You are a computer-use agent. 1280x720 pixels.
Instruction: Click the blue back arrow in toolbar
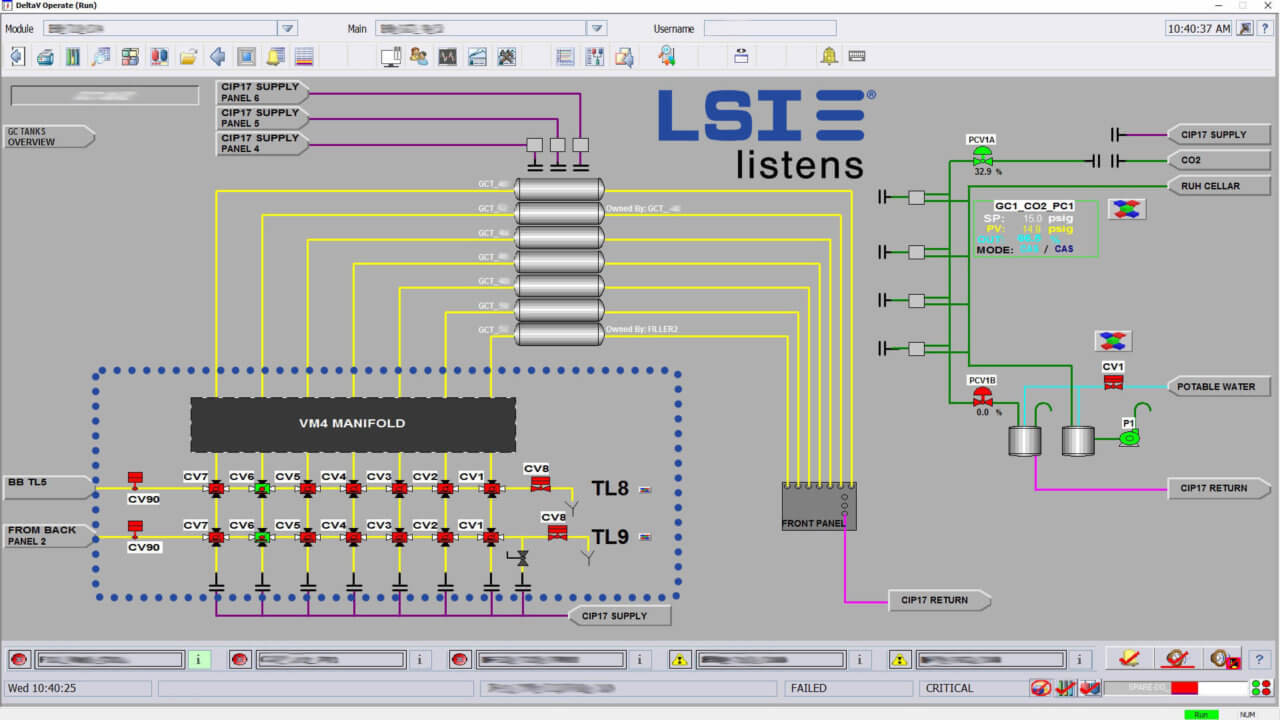click(217, 57)
